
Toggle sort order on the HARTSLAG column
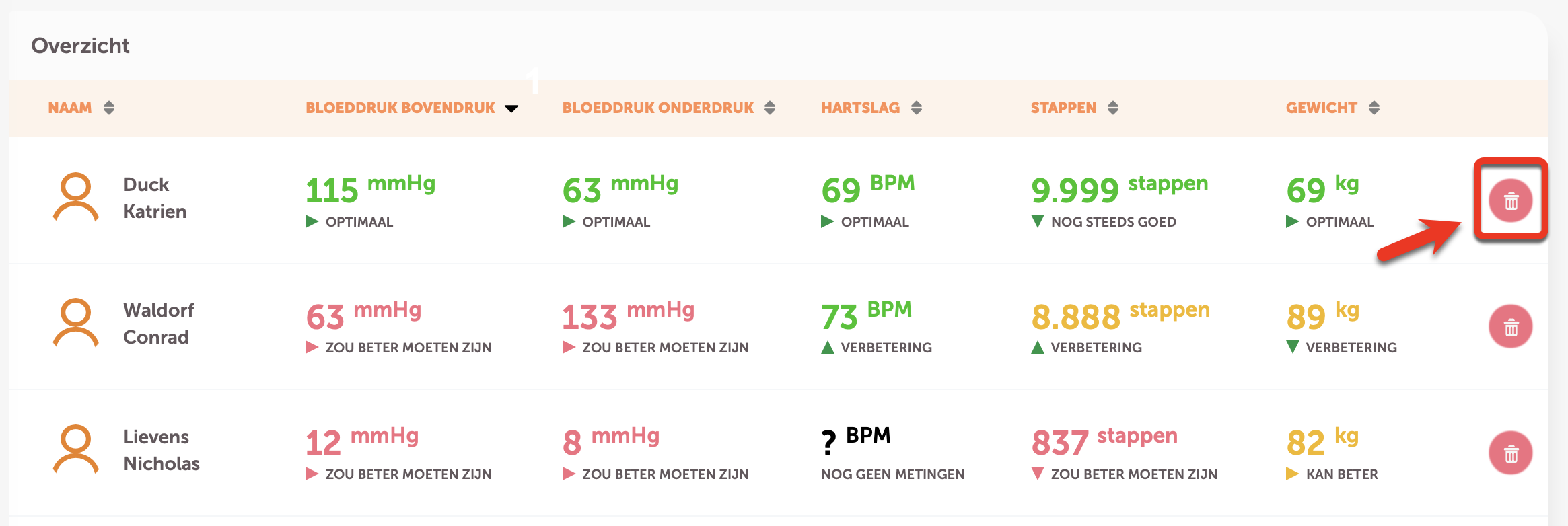tap(916, 107)
